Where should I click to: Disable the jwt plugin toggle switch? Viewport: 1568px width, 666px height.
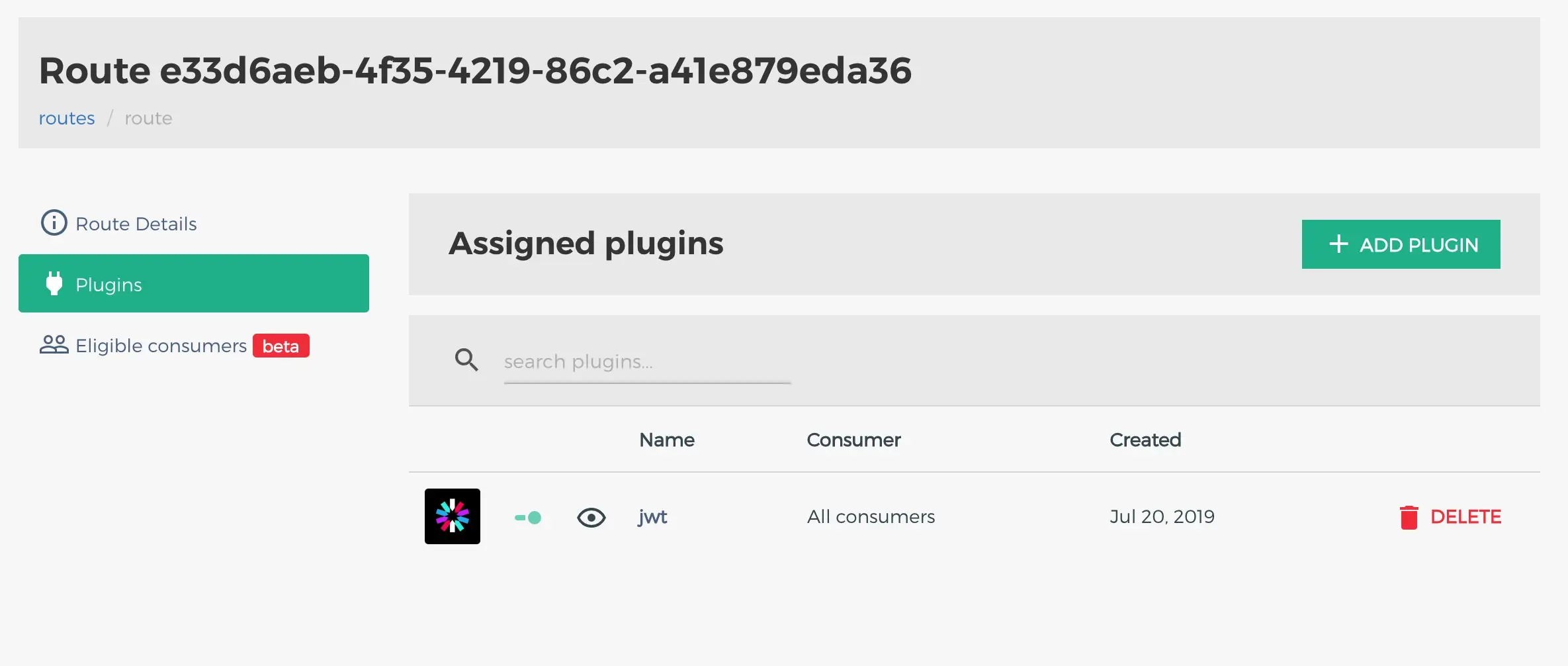[x=528, y=518]
